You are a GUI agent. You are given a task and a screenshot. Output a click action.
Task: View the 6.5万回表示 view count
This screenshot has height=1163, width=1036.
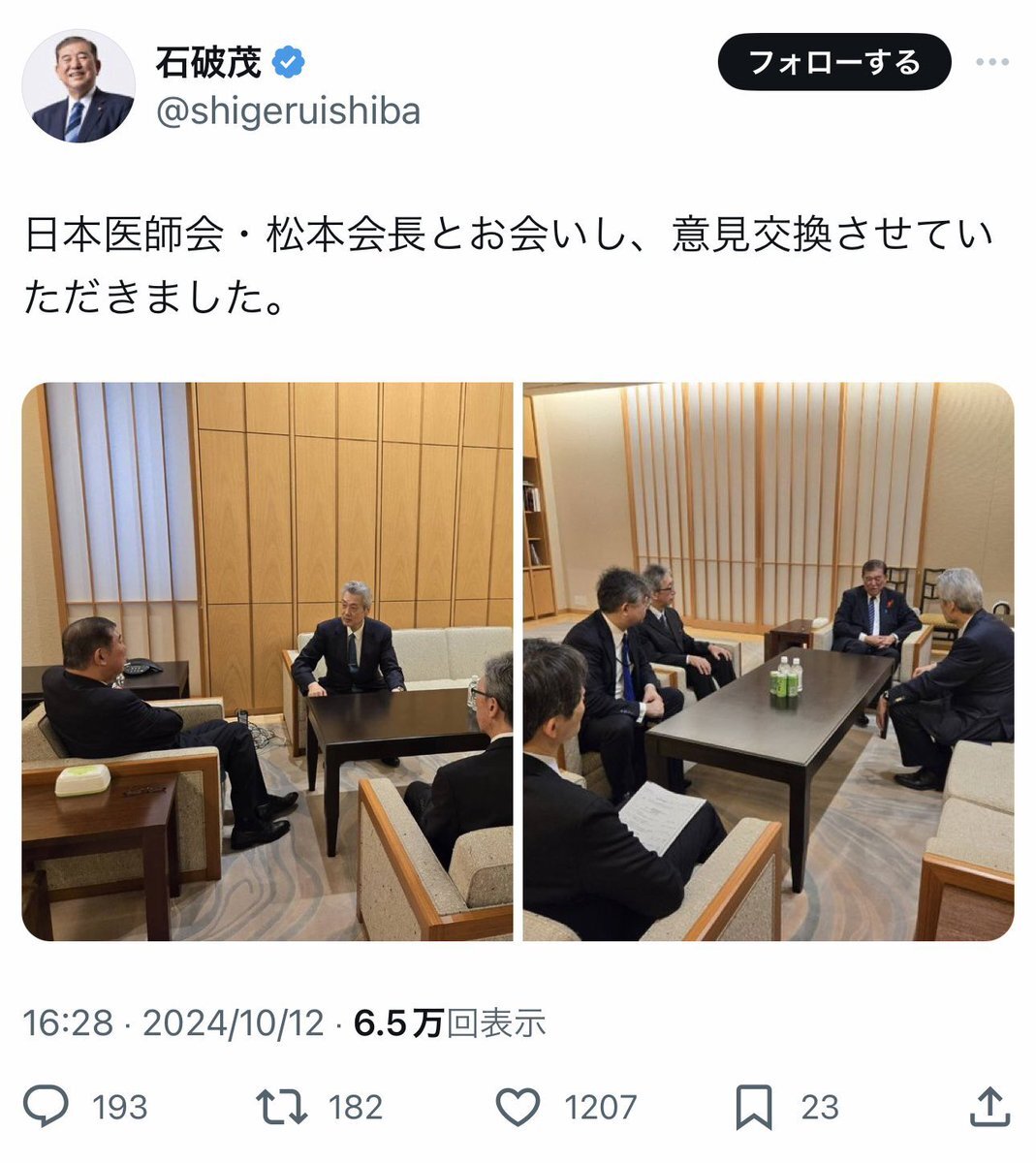[x=450, y=1022]
